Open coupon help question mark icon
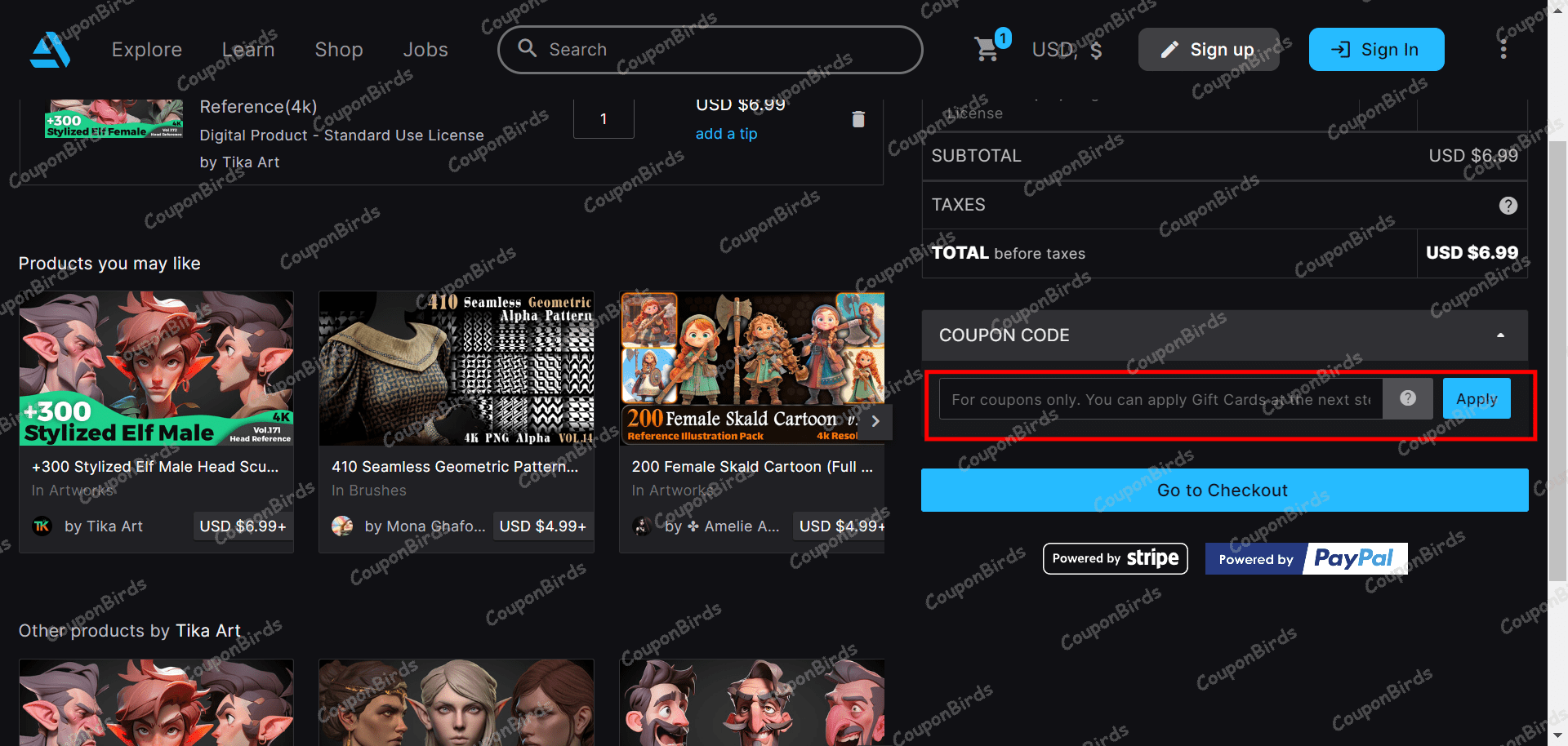 (1407, 398)
